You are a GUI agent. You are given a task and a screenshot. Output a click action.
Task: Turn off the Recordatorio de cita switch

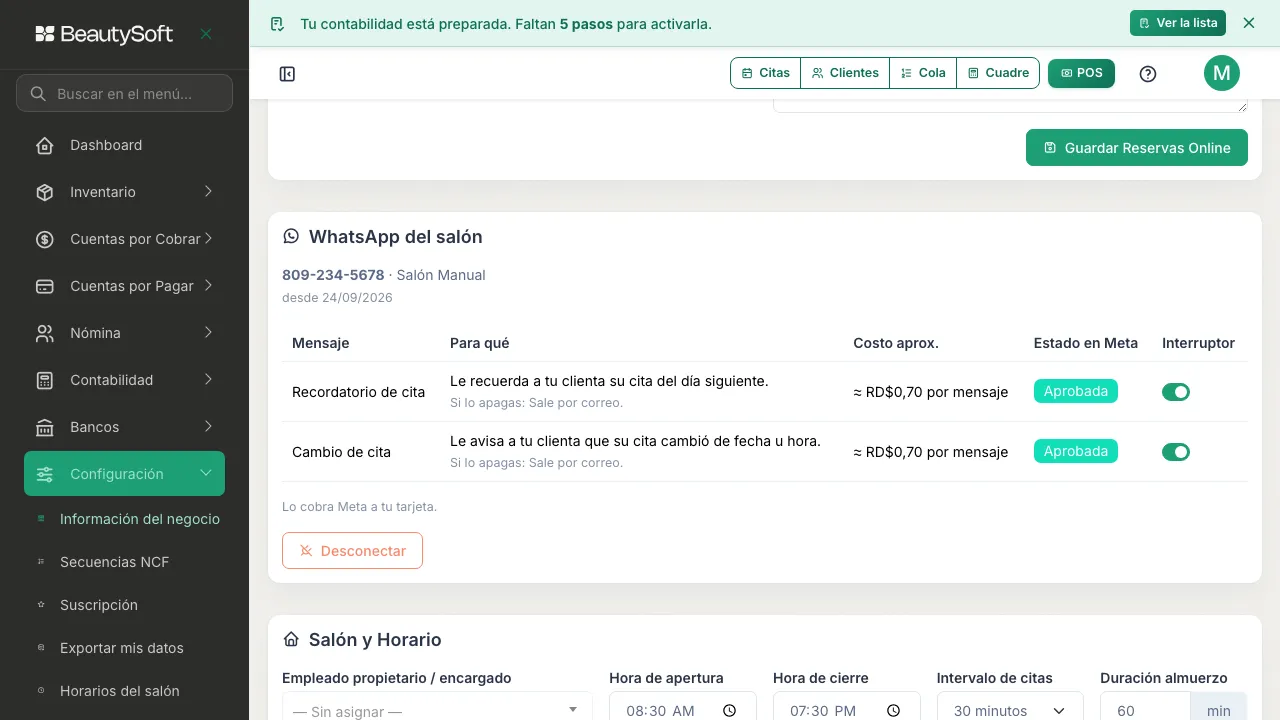click(x=1176, y=392)
